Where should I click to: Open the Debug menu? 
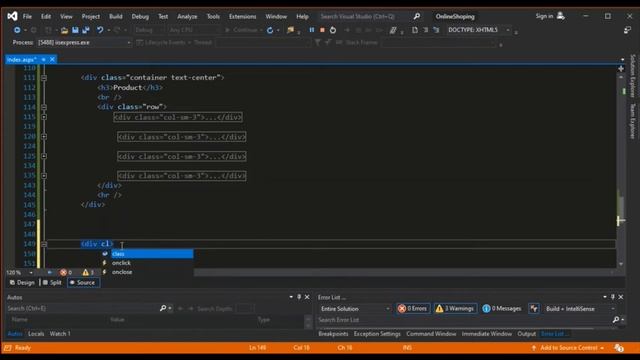[x=140, y=16]
